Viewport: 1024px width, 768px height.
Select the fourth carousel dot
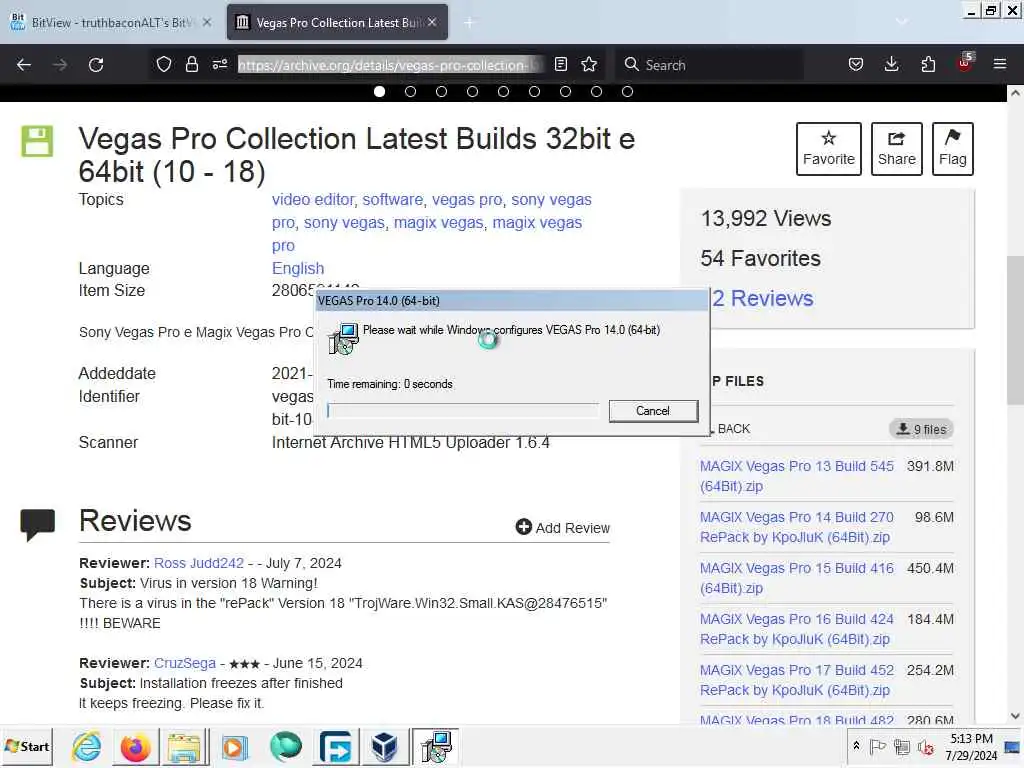[472, 91]
